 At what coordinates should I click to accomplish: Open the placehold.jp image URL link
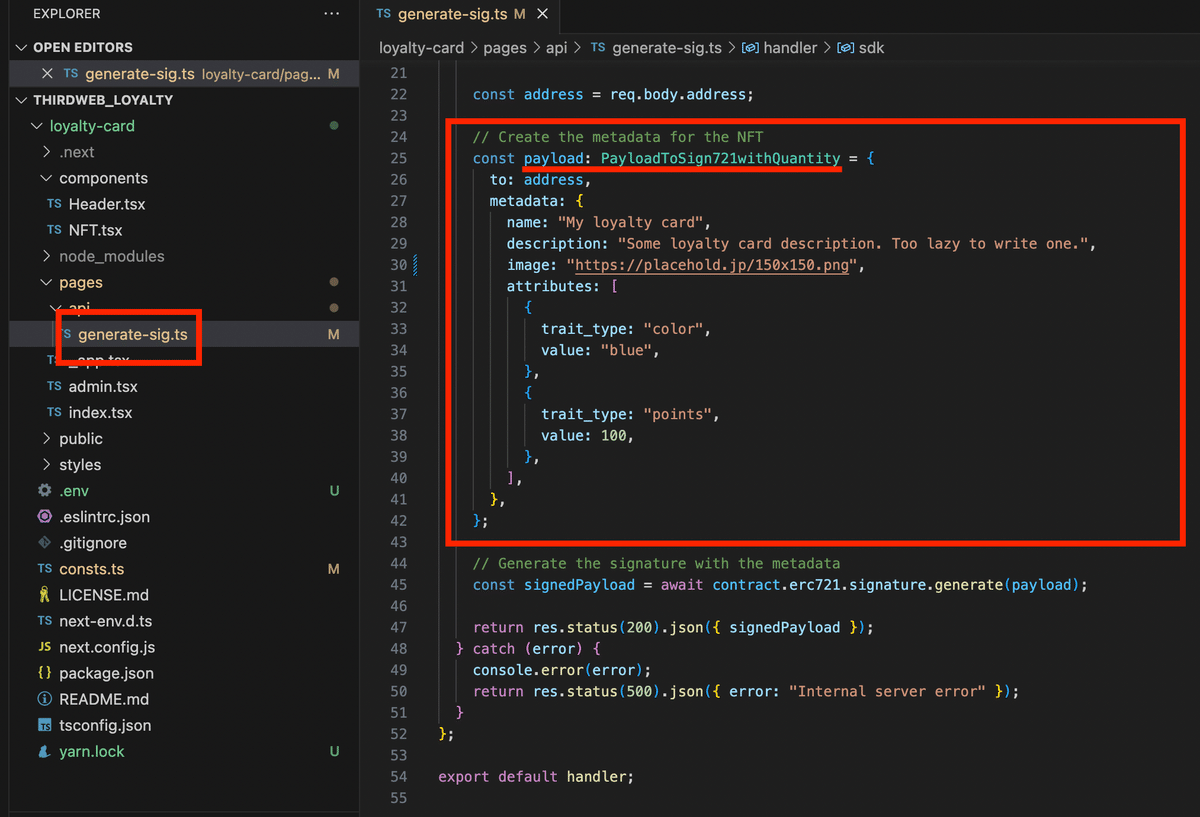point(711,265)
